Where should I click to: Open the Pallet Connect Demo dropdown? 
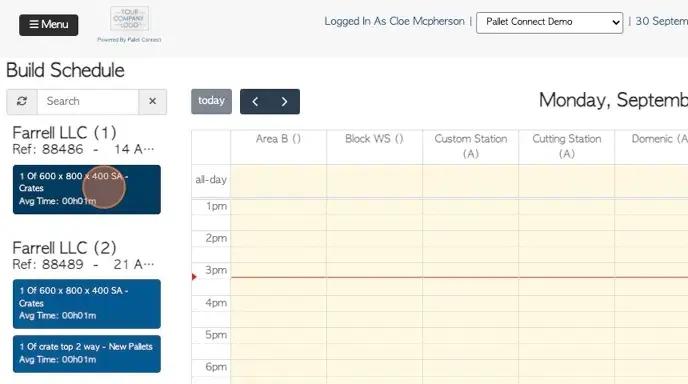[549, 22]
